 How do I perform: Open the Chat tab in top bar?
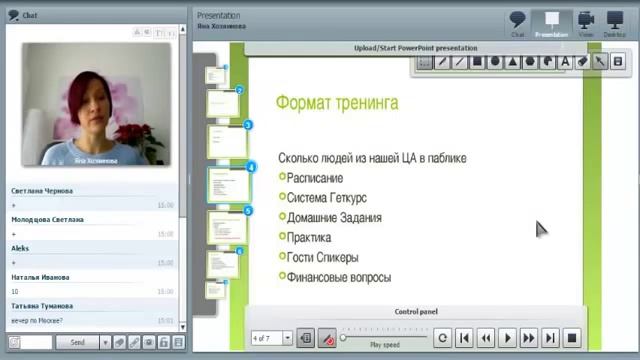(x=517, y=24)
